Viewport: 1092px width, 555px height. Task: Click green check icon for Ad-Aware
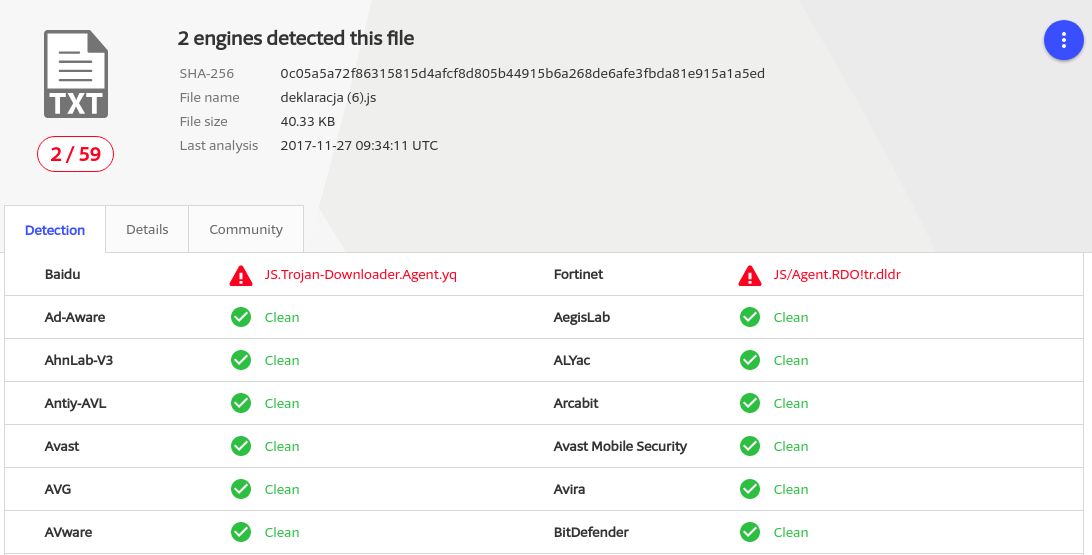pyautogui.click(x=240, y=318)
